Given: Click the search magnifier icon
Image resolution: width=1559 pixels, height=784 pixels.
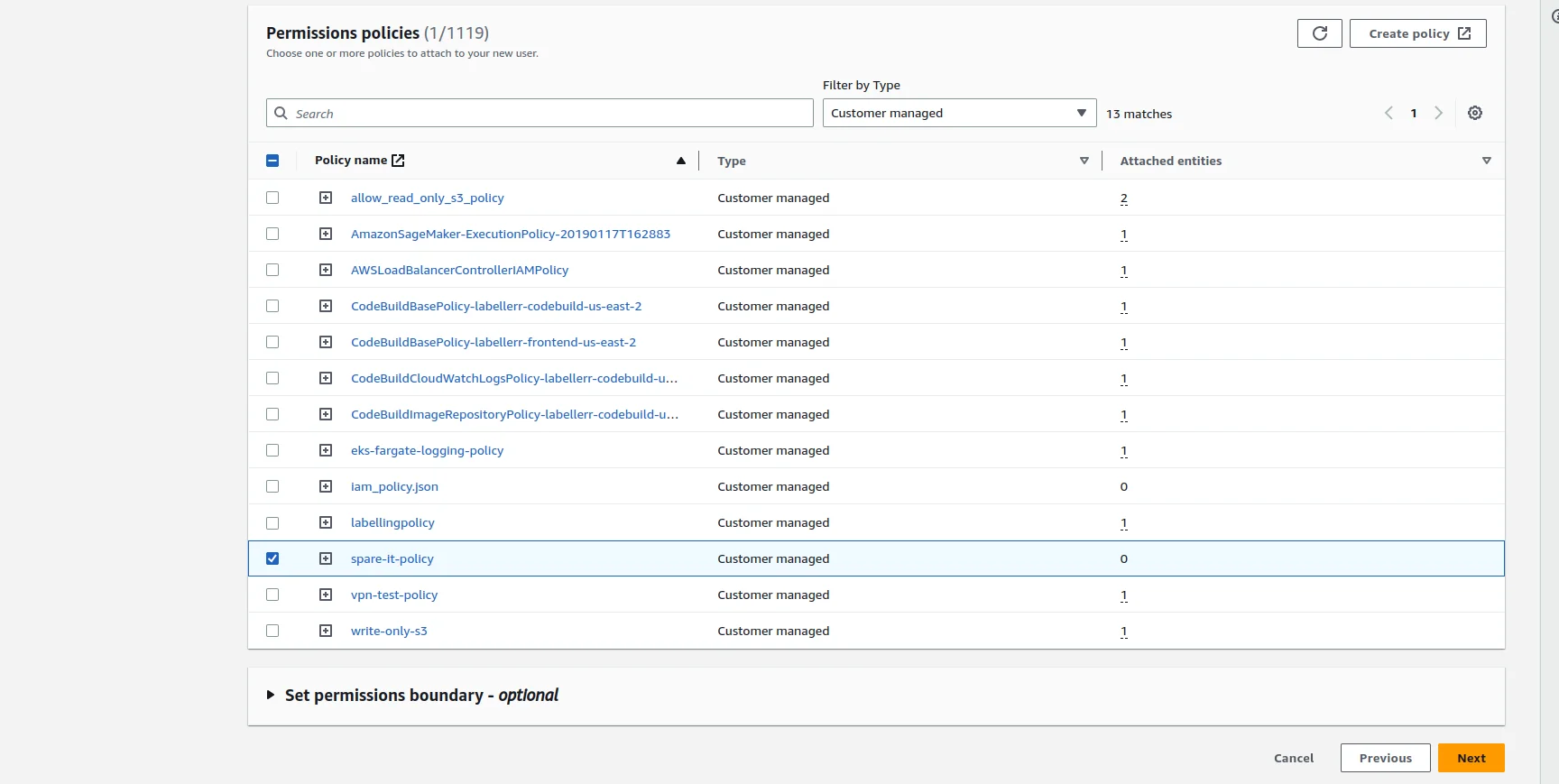Looking at the screenshot, I should (281, 113).
